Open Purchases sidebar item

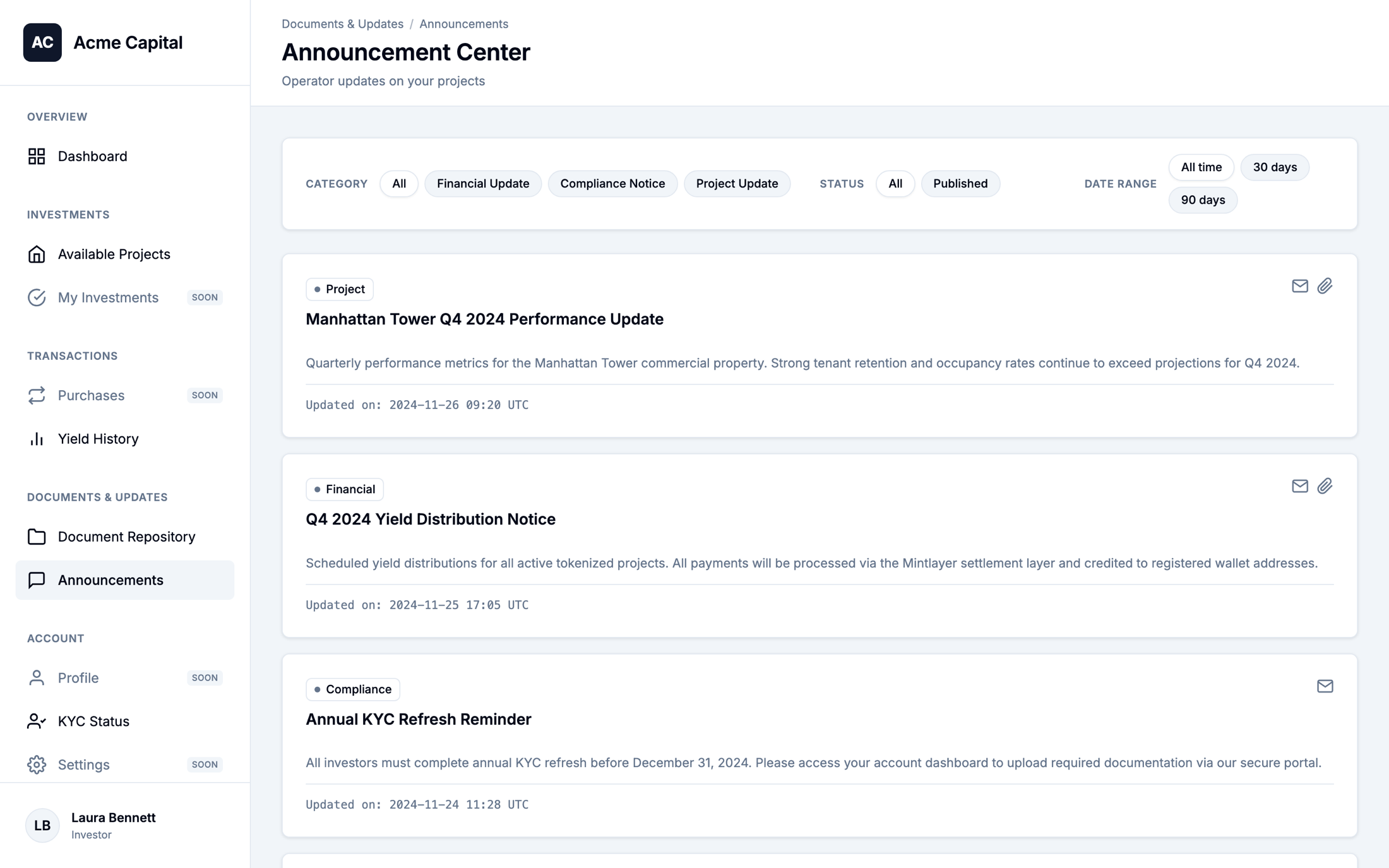coord(125,395)
